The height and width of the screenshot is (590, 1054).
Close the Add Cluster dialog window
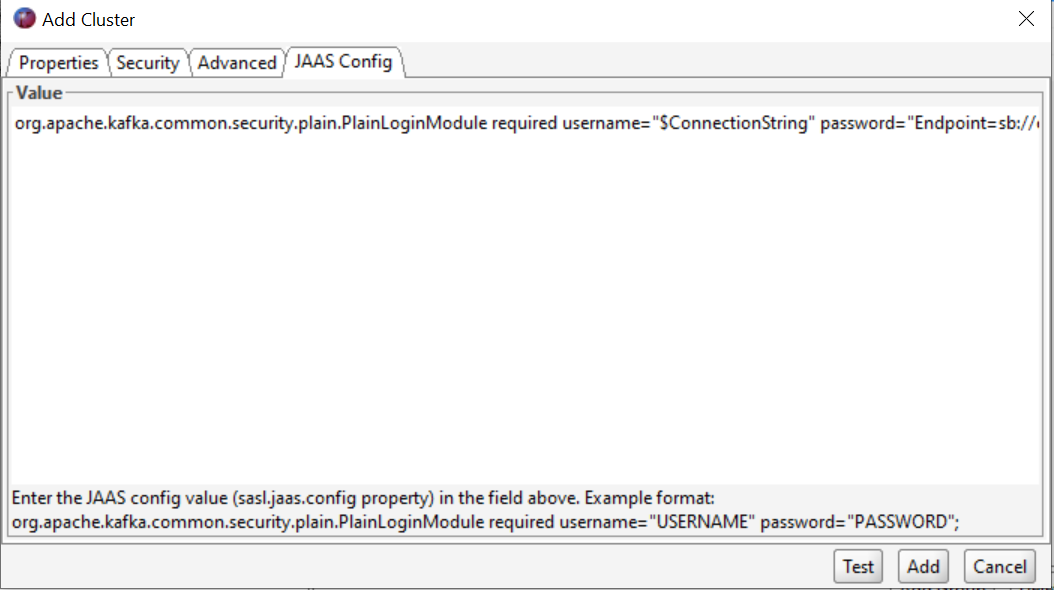[x=1025, y=19]
